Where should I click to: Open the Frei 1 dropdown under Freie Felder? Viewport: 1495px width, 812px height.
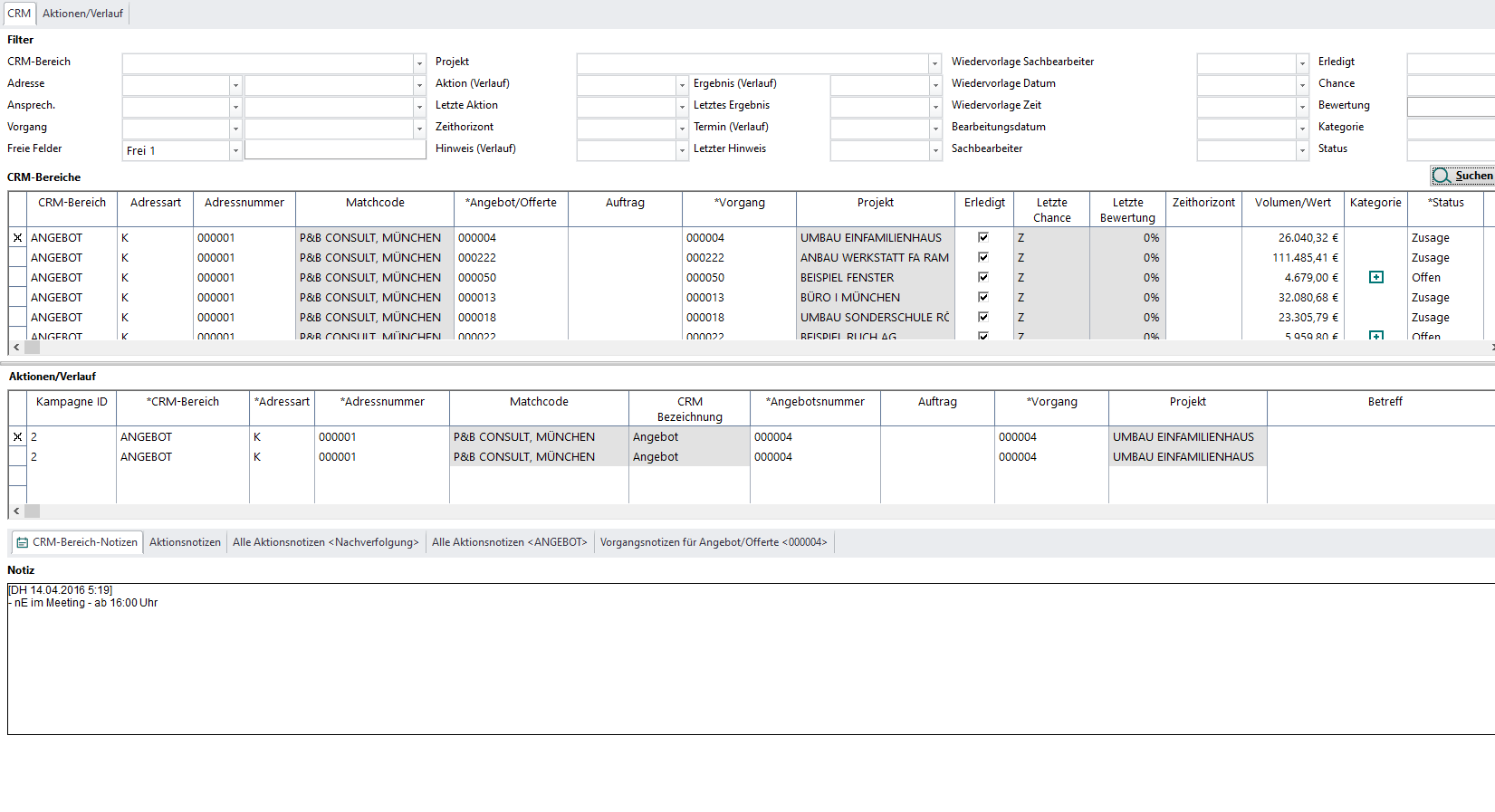(x=235, y=150)
